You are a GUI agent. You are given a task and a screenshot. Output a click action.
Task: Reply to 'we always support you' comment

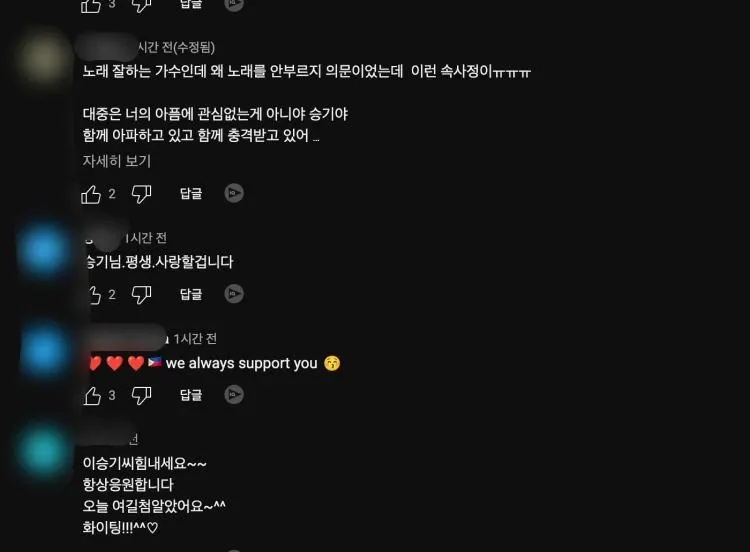(x=191, y=395)
